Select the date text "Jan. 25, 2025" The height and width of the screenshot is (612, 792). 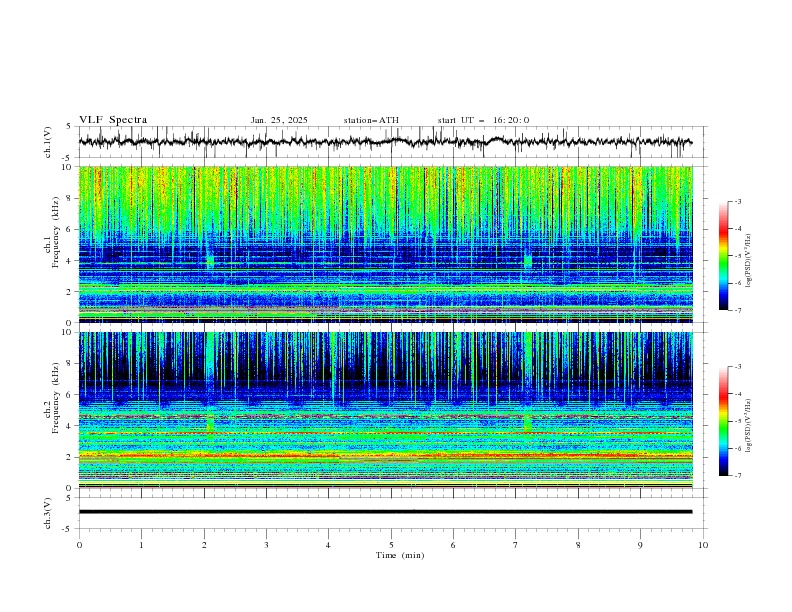[279, 120]
